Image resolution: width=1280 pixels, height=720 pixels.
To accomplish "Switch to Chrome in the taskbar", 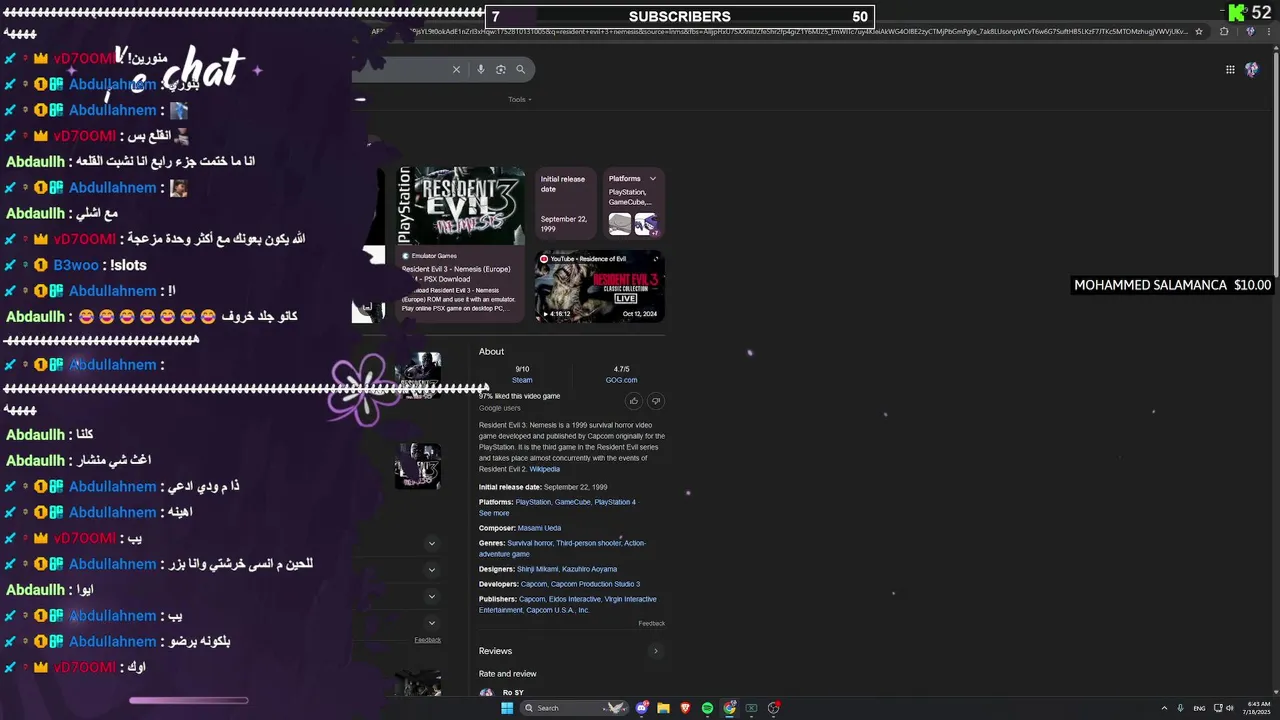I will pos(730,708).
